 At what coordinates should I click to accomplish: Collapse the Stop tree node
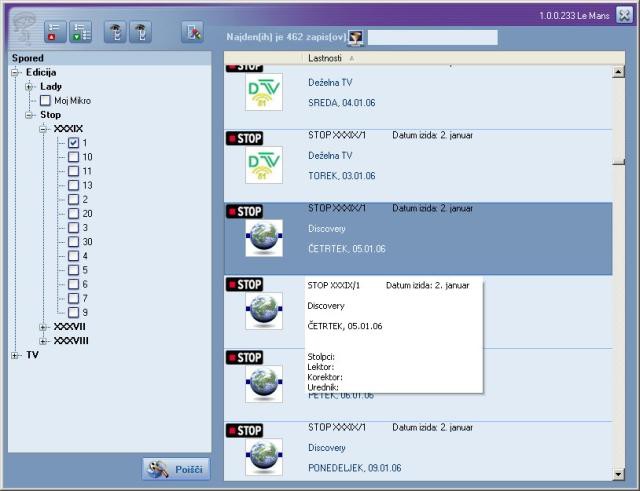coord(29,115)
